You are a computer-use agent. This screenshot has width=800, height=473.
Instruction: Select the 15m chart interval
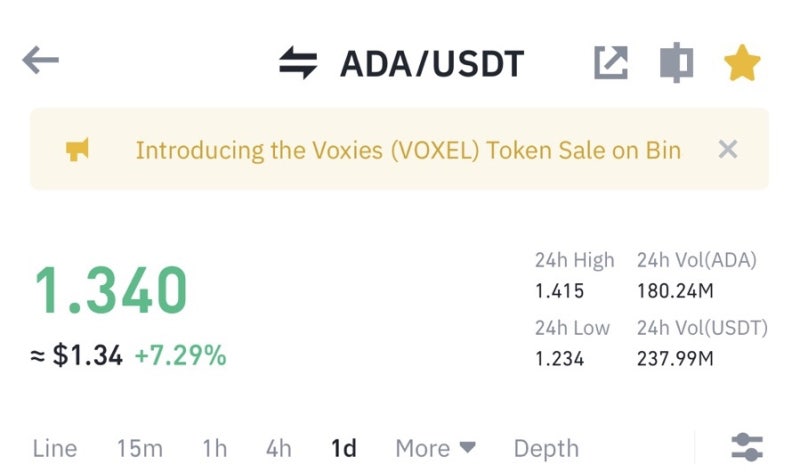140,449
